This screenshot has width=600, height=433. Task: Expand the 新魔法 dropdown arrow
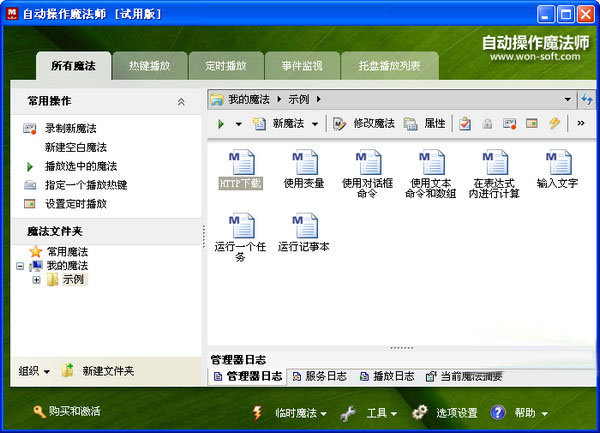pyautogui.click(x=315, y=124)
